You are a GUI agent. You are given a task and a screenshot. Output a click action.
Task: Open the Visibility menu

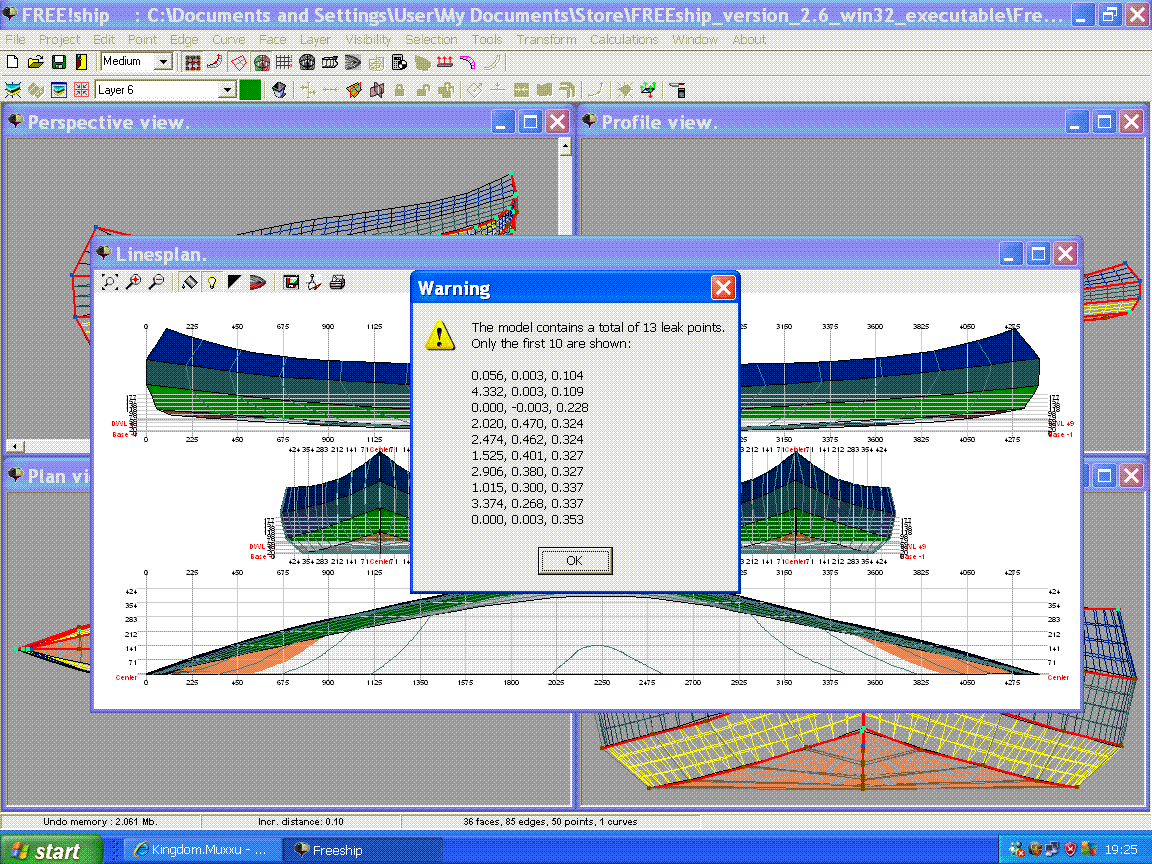click(x=368, y=40)
